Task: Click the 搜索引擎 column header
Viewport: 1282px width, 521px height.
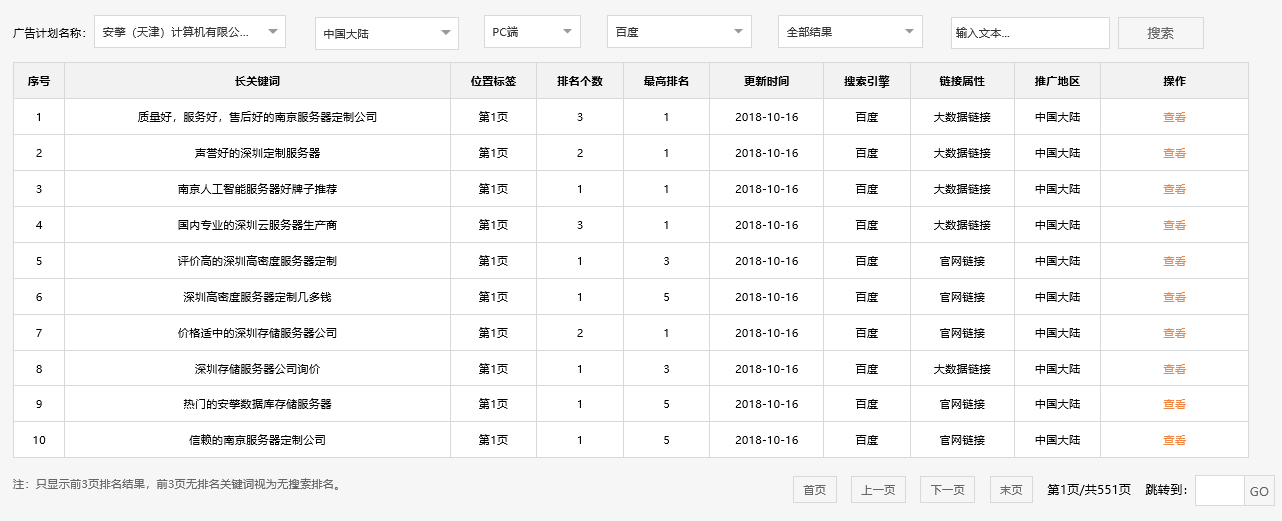Action: coord(867,81)
